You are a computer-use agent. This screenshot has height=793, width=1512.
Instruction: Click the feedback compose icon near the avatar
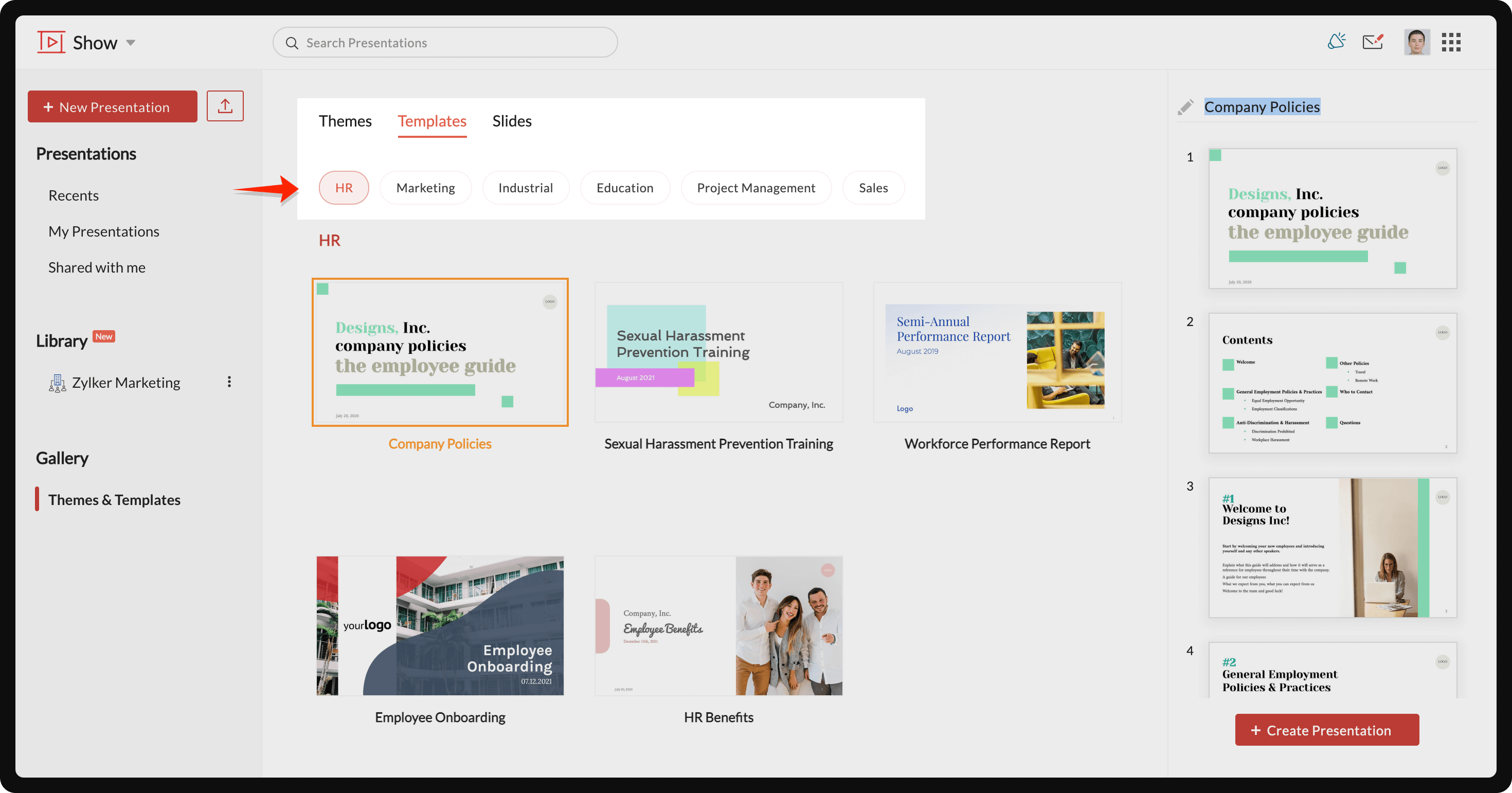point(1373,42)
